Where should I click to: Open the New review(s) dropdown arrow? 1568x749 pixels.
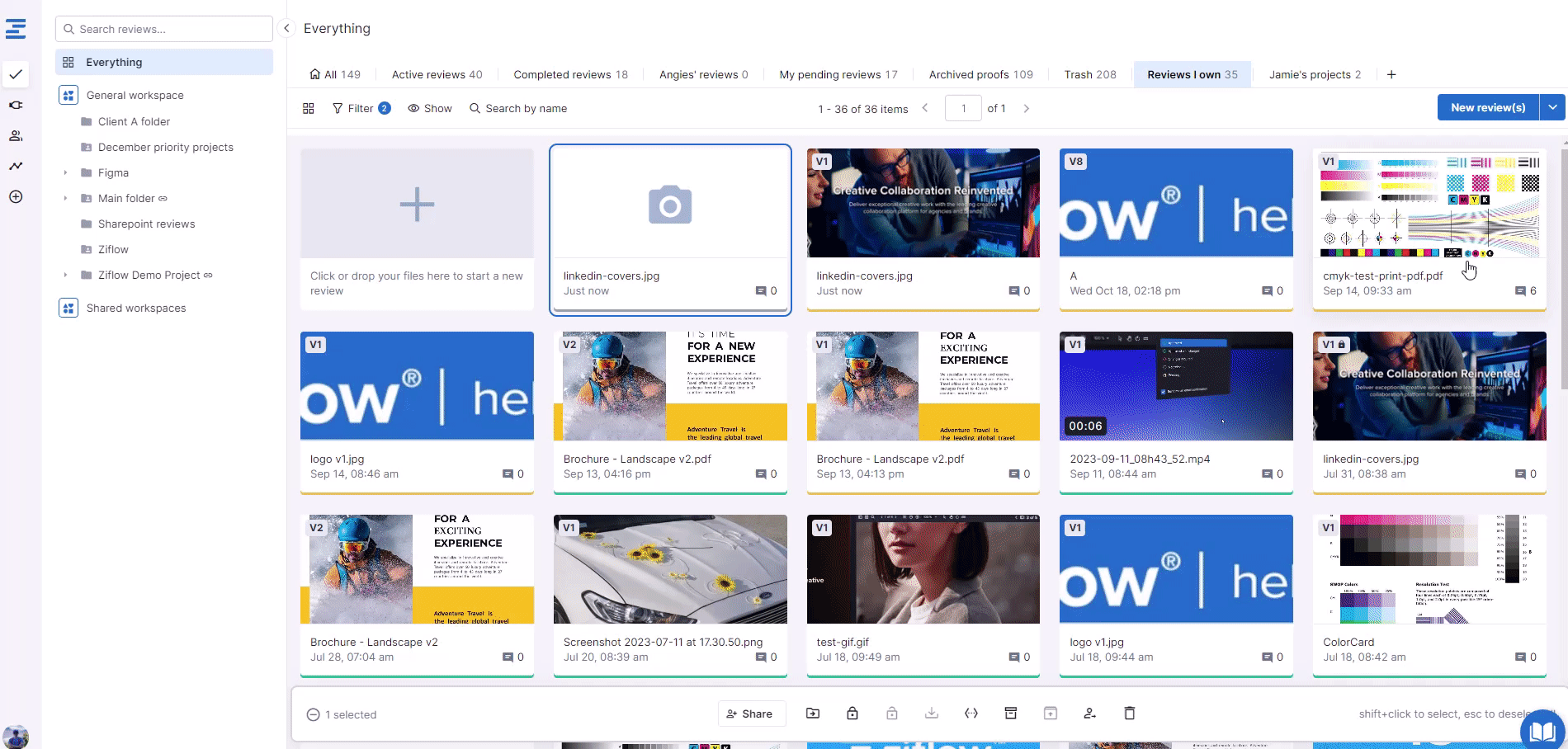pyautogui.click(x=1552, y=108)
